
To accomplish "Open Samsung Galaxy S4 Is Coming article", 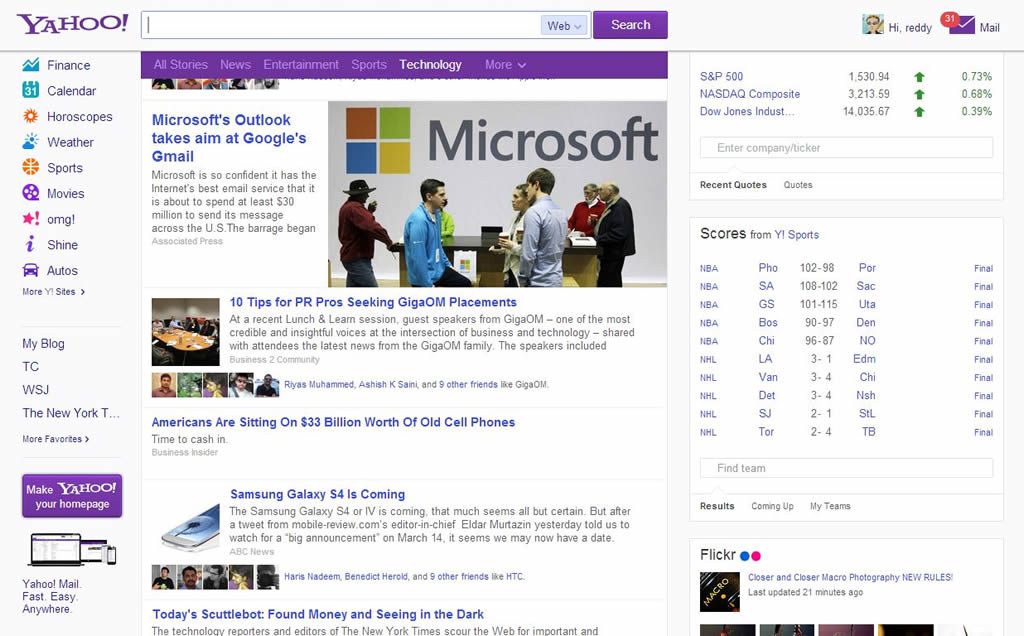I will 317,494.
